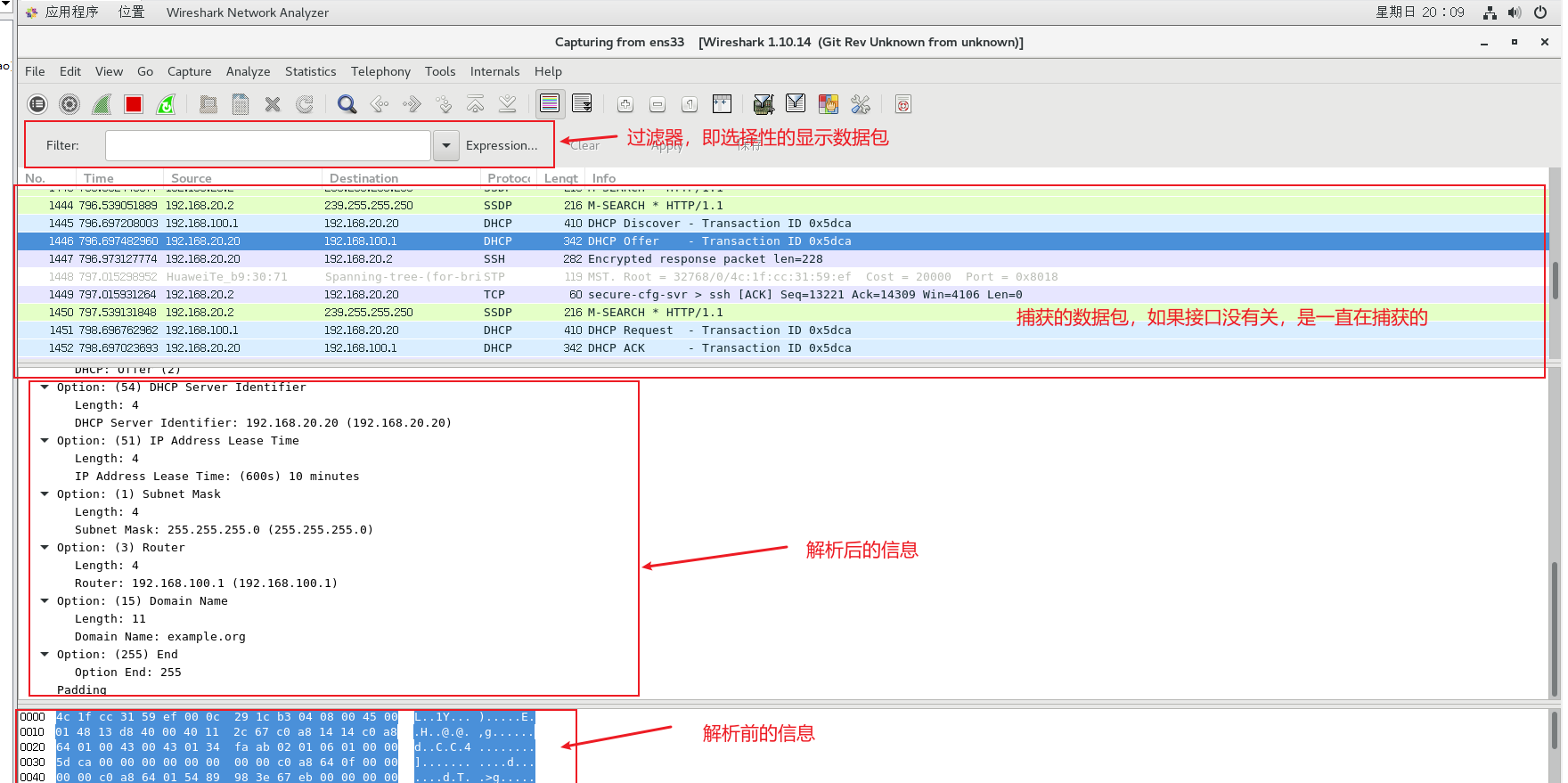Image resolution: width=1568 pixels, height=783 pixels.
Task: Go forward in packet history arrow
Action: click(412, 104)
